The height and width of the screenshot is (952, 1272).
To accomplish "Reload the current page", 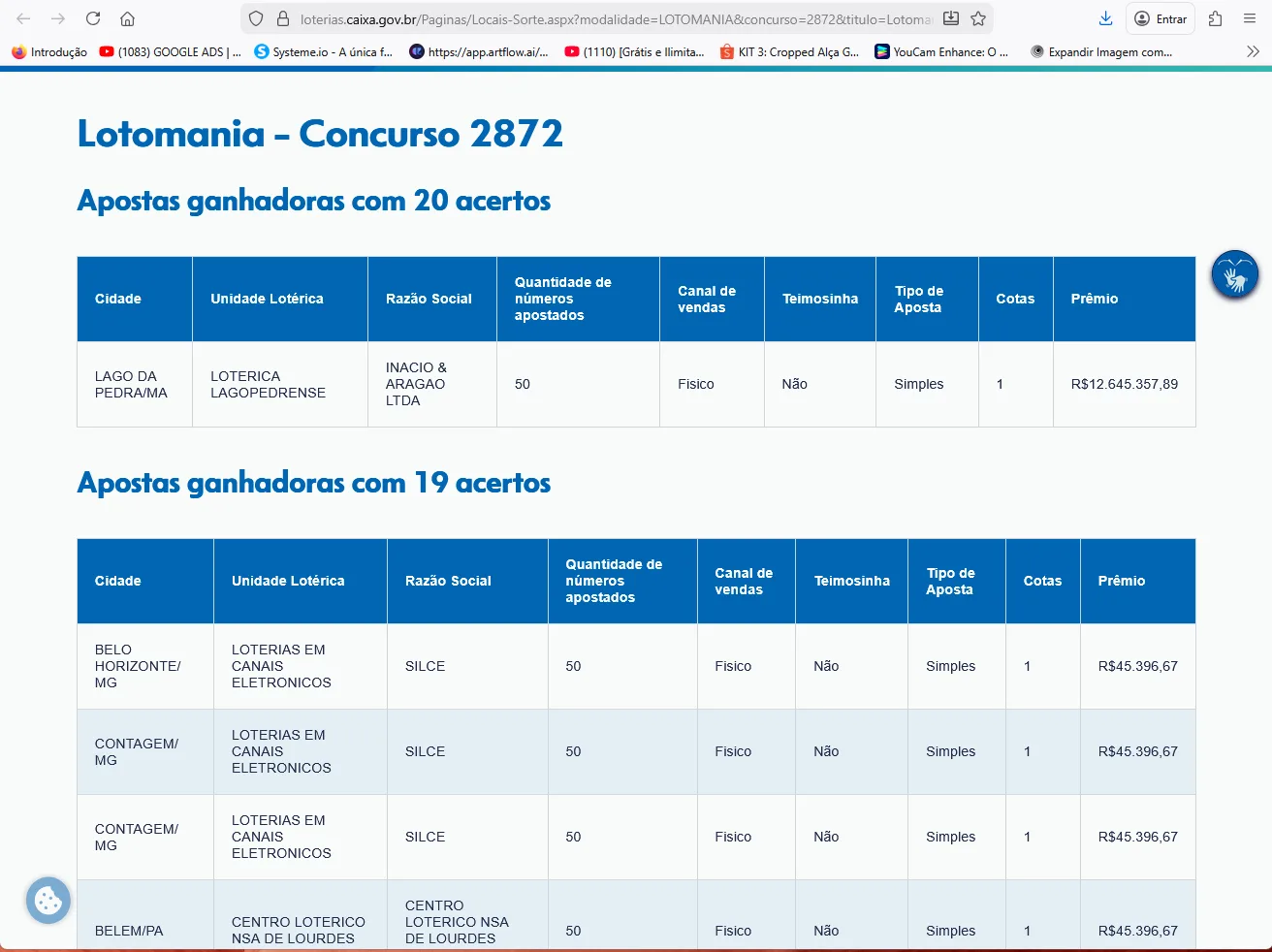I will (93, 18).
